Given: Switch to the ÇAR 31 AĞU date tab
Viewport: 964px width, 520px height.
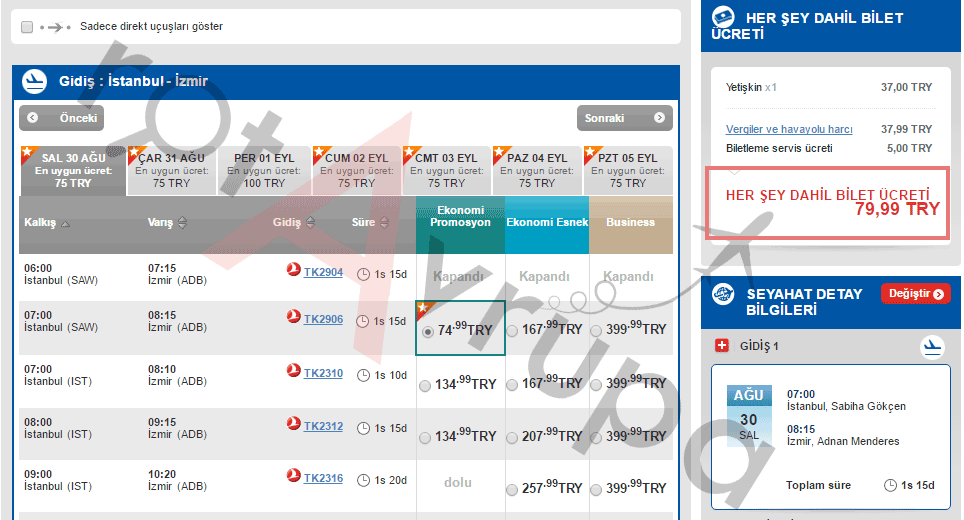Looking at the screenshot, I should [172, 170].
